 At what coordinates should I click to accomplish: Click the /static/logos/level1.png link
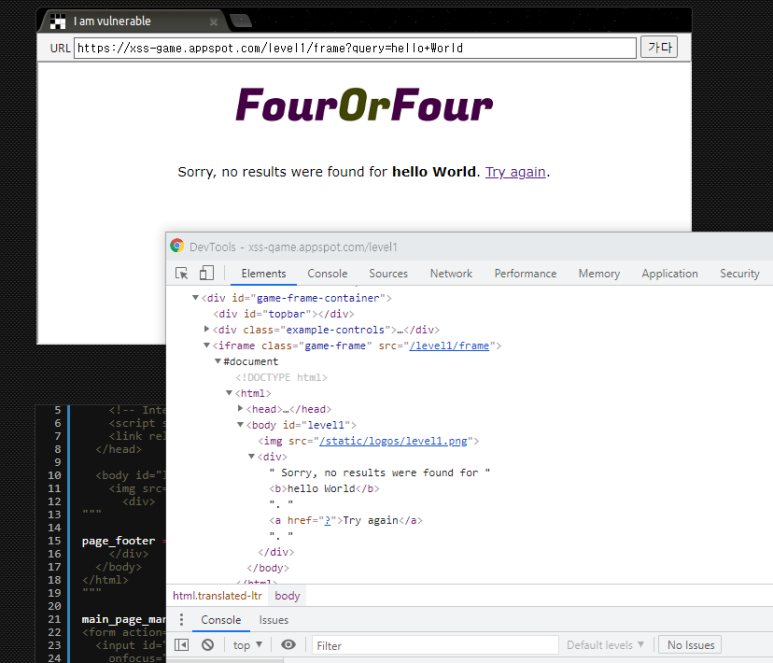pyautogui.click(x=393, y=441)
